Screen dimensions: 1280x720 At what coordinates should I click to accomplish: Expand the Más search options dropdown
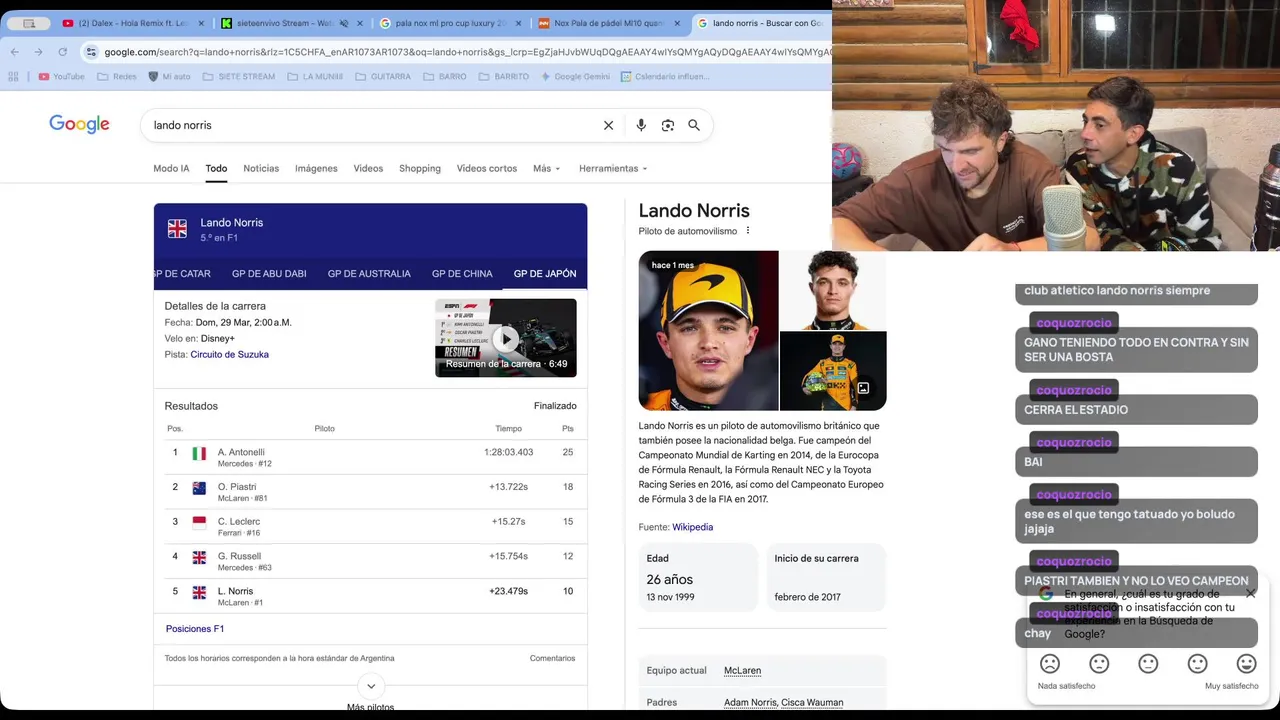[547, 168]
